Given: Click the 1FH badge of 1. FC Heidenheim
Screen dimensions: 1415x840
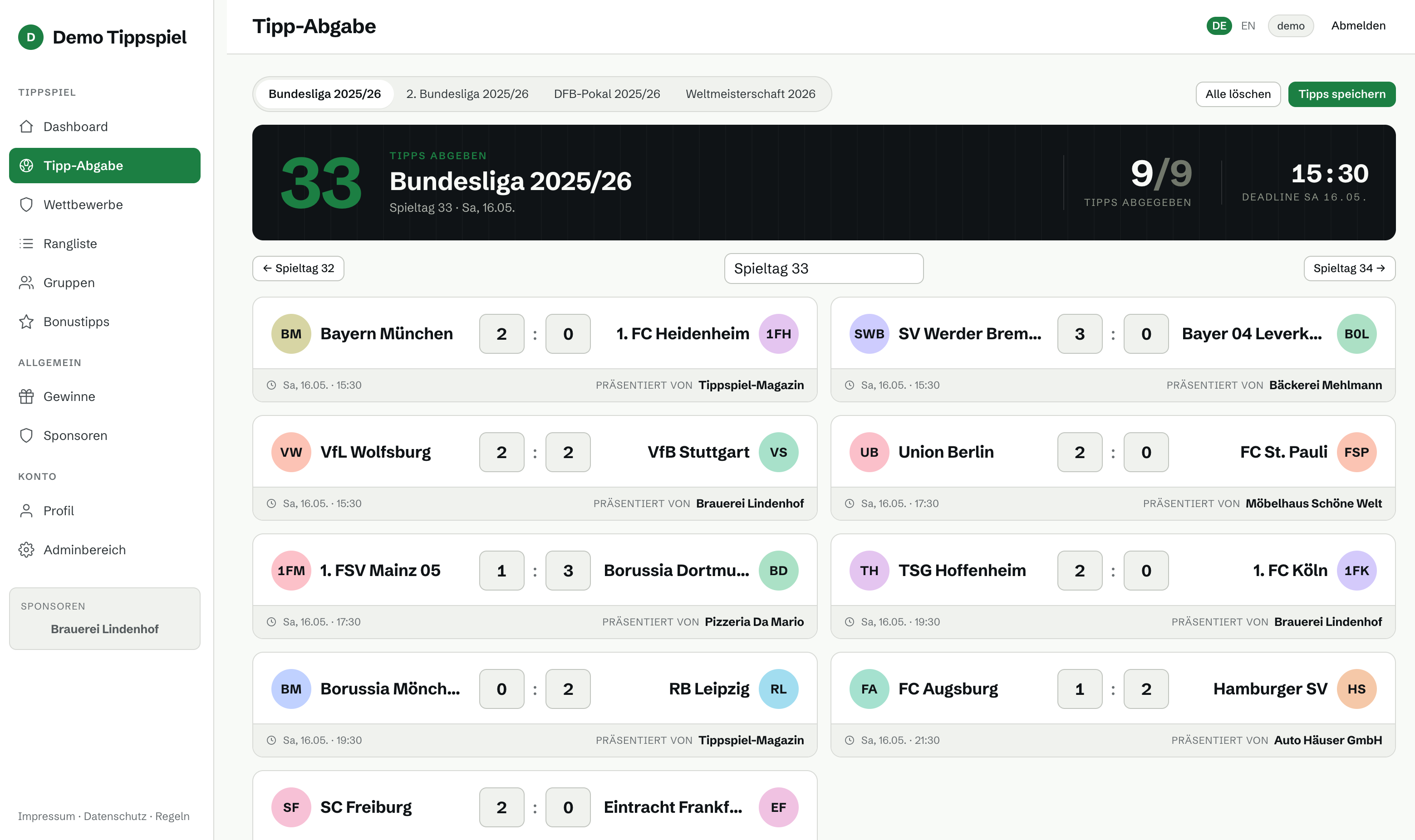Looking at the screenshot, I should (x=779, y=334).
